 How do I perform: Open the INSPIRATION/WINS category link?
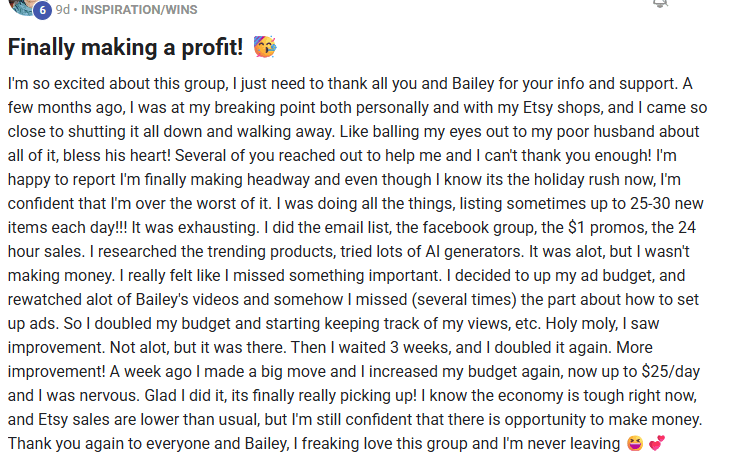coord(139,9)
